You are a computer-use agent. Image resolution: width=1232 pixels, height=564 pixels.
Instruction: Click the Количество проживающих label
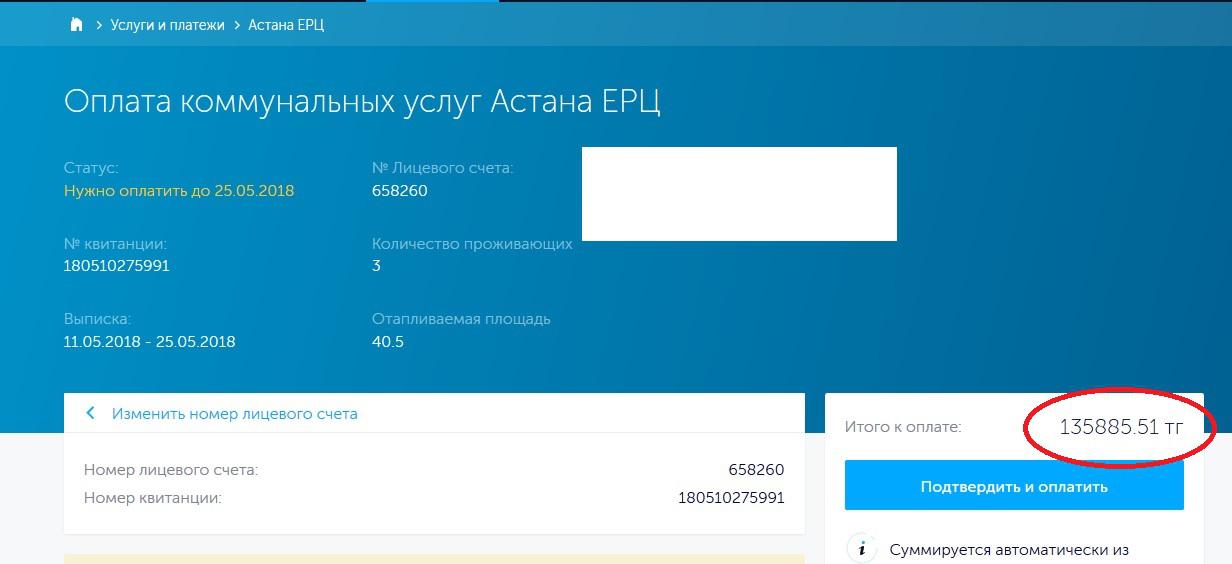[472, 244]
